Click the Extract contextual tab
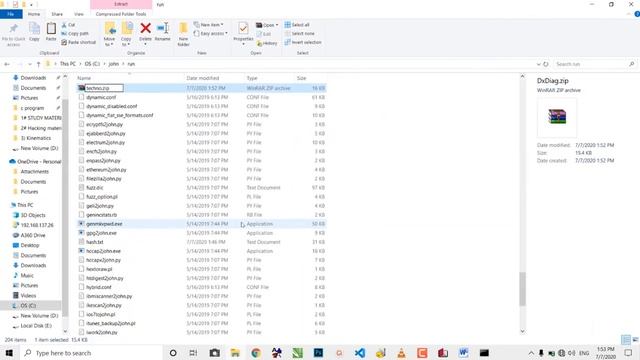 (x=121, y=4)
